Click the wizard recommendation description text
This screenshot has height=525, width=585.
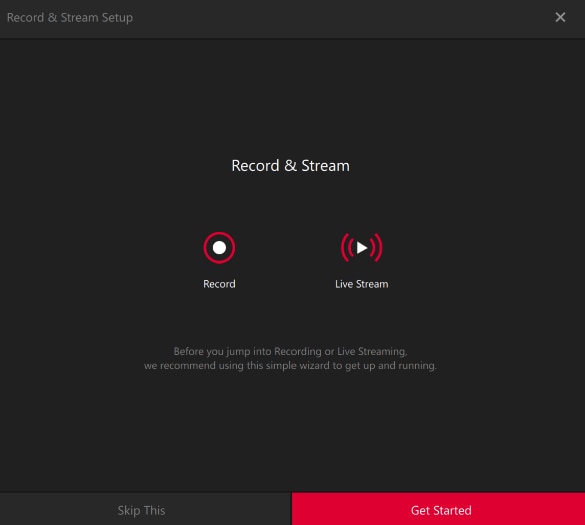click(x=290, y=358)
